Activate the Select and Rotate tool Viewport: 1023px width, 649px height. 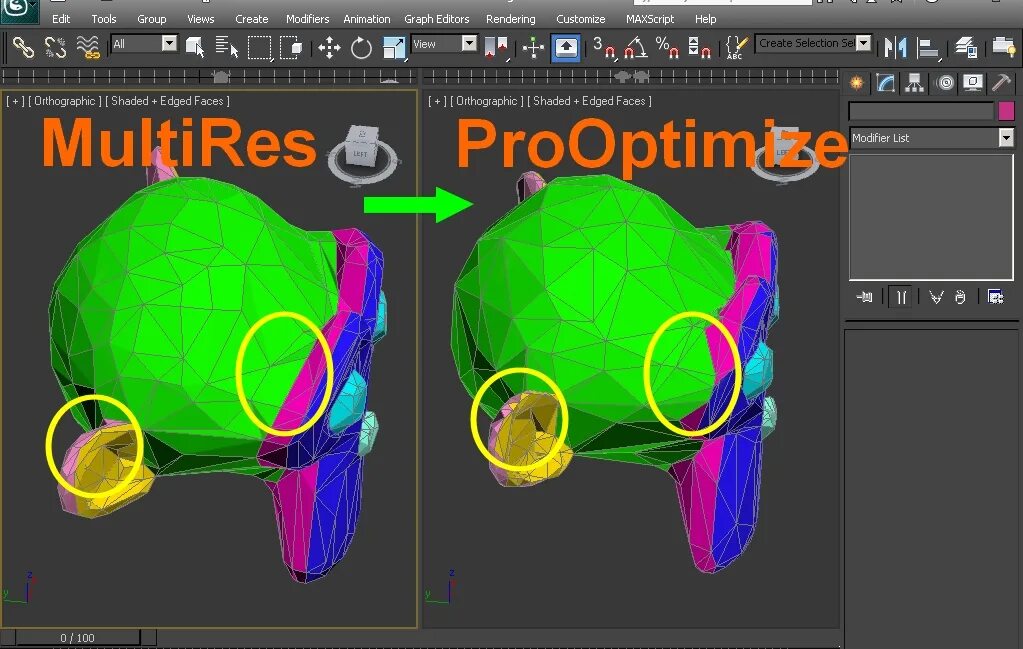tap(361, 47)
